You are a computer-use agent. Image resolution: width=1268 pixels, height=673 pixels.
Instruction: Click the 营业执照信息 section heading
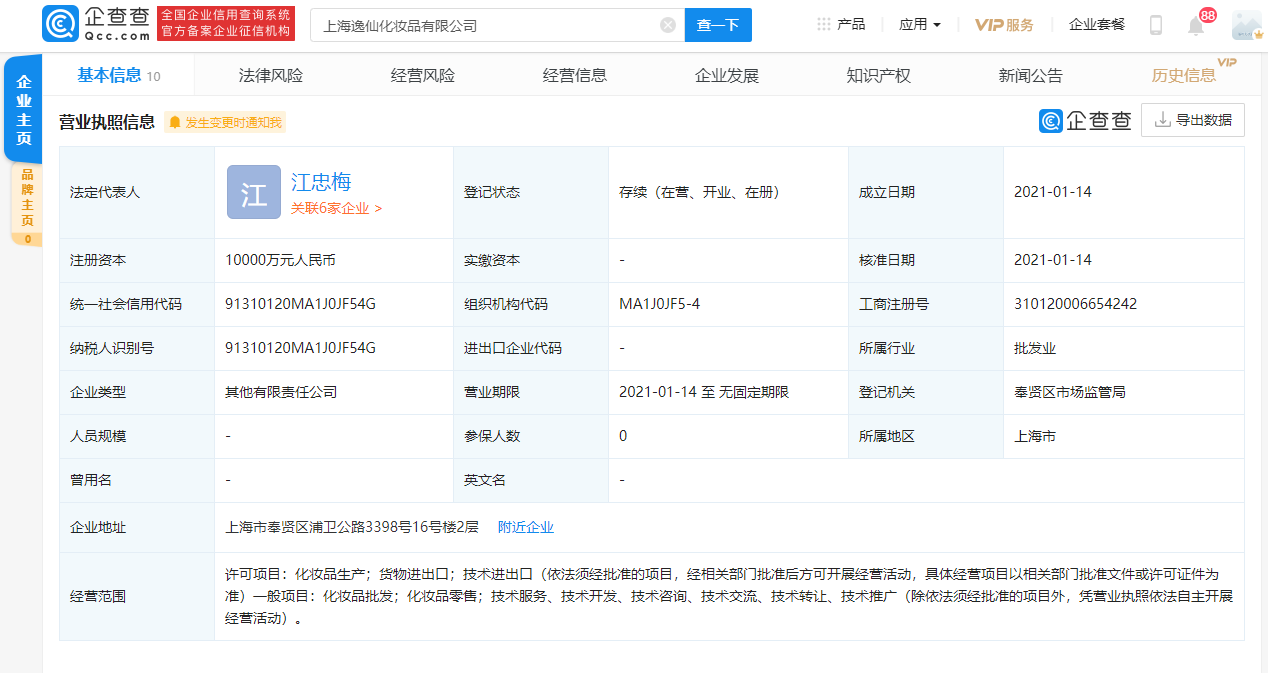[107, 122]
